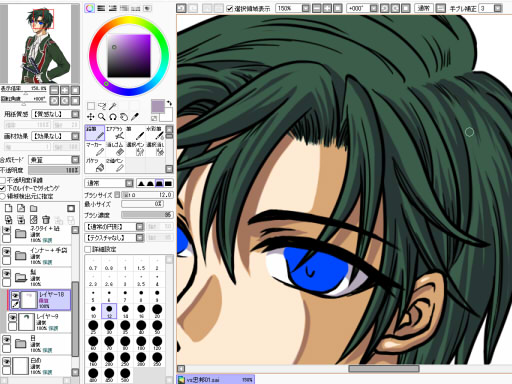Select the Binary Pen (2値ペン) tool
This screenshot has height=384, width=512.
coord(115,165)
